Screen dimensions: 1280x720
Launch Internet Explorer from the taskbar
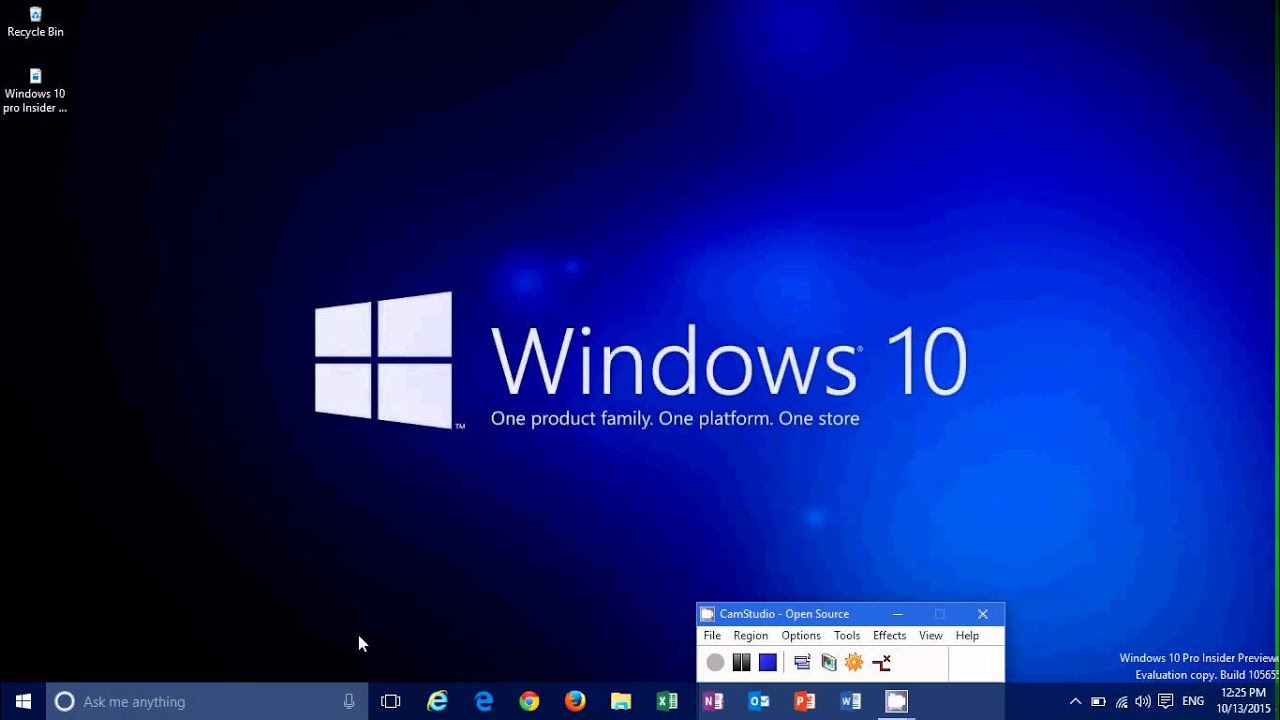pos(437,701)
